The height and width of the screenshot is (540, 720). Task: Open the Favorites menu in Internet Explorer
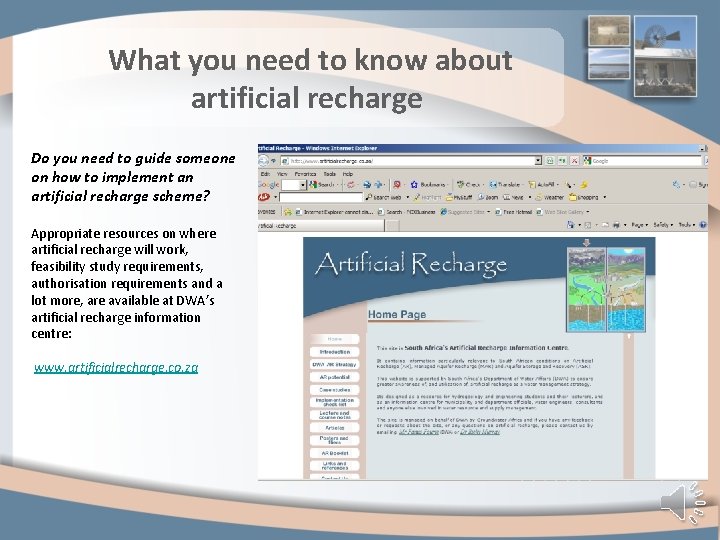(x=305, y=174)
